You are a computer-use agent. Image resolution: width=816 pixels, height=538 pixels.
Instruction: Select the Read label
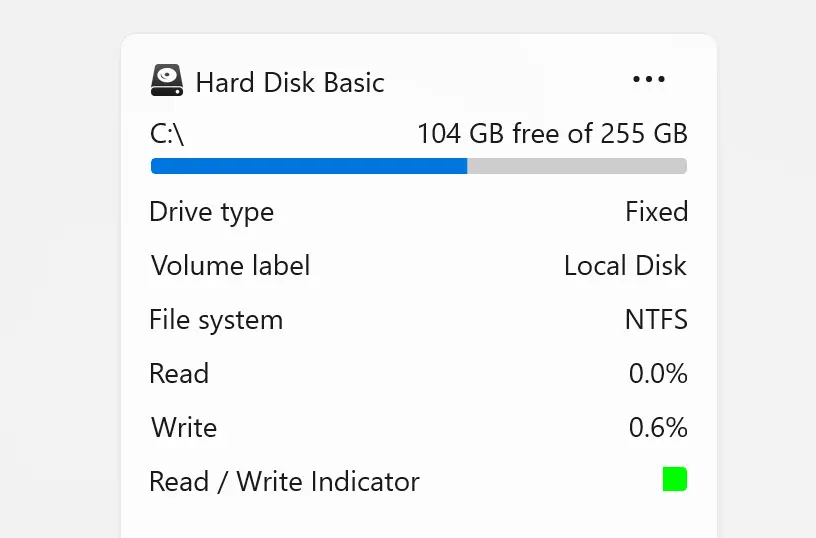pos(179,374)
